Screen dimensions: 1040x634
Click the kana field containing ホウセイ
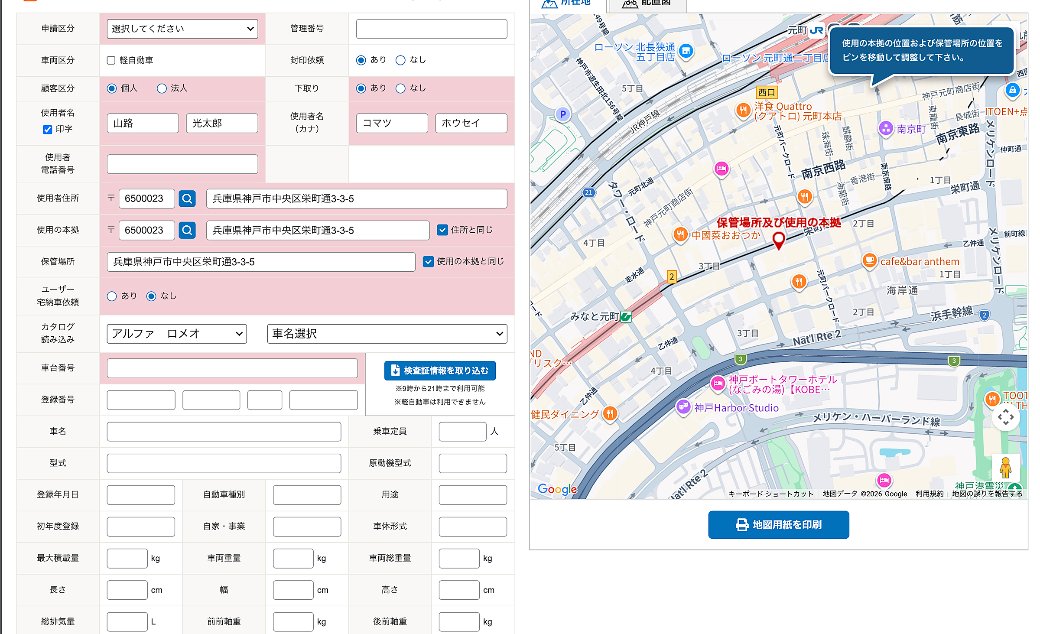(x=472, y=123)
